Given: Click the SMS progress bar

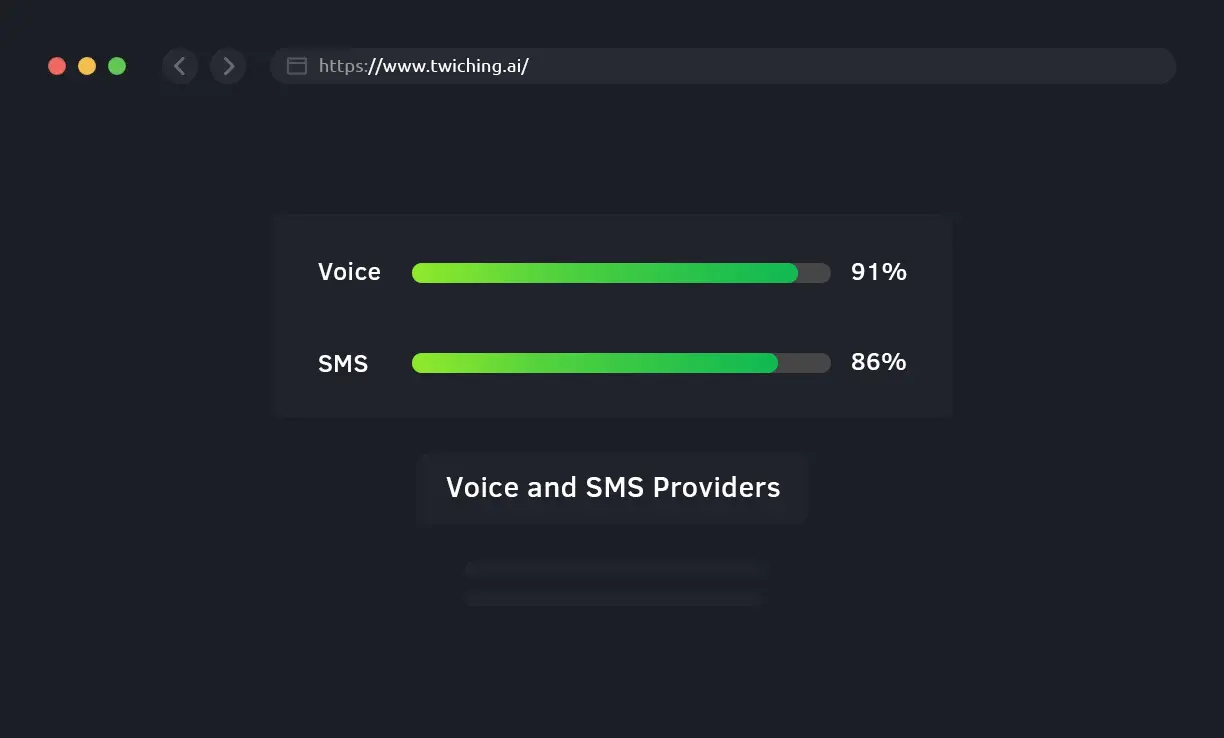Looking at the screenshot, I should coord(621,363).
